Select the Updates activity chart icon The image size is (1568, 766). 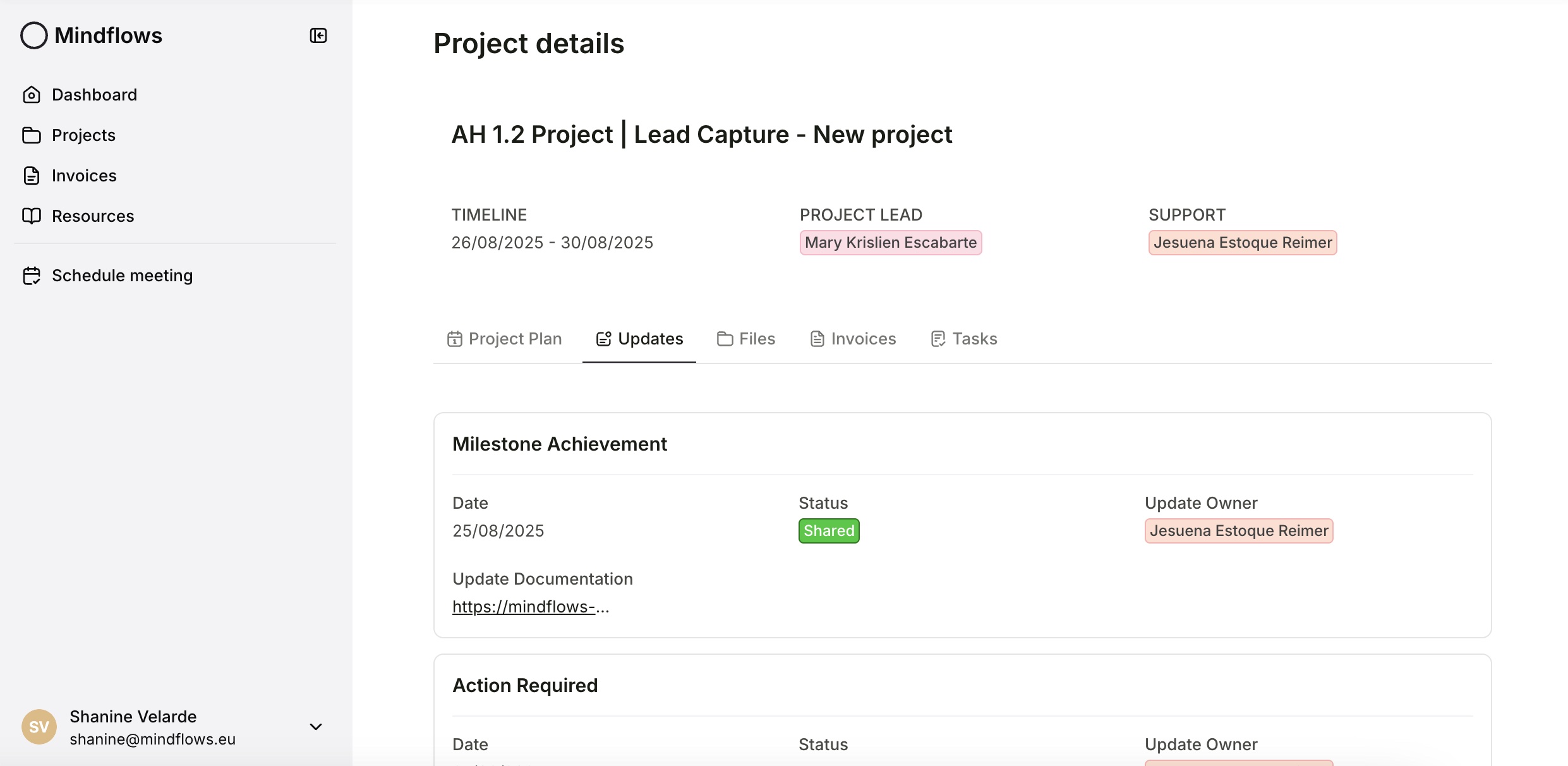click(x=604, y=338)
